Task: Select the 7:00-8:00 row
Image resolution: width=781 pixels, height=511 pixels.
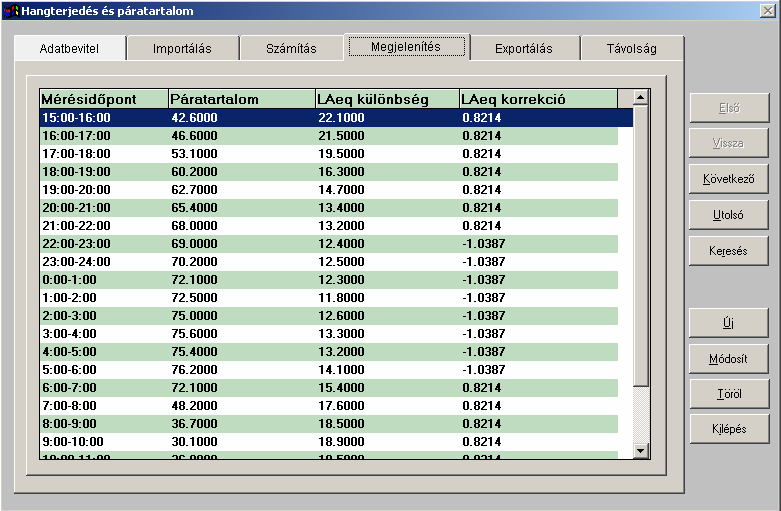Action: tap(329, 405)
